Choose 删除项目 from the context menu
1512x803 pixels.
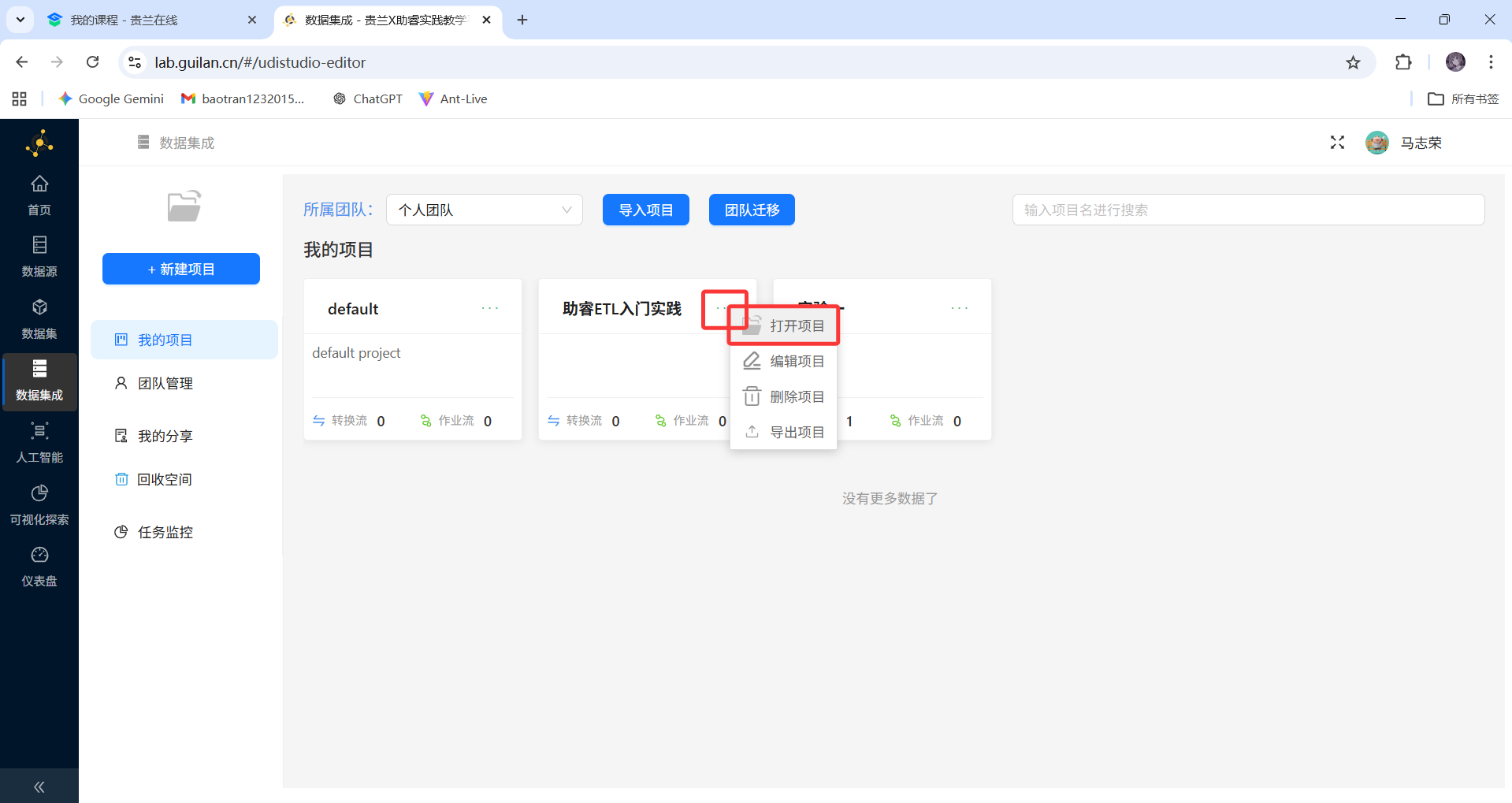point(783,396)
